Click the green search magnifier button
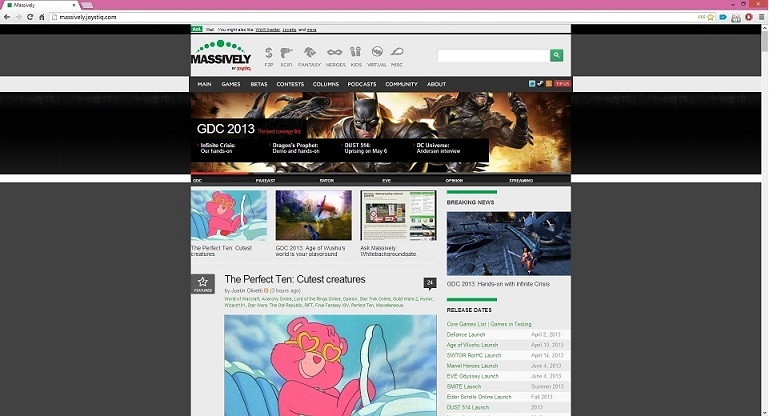The image size is (769, 416). [556, 55]
